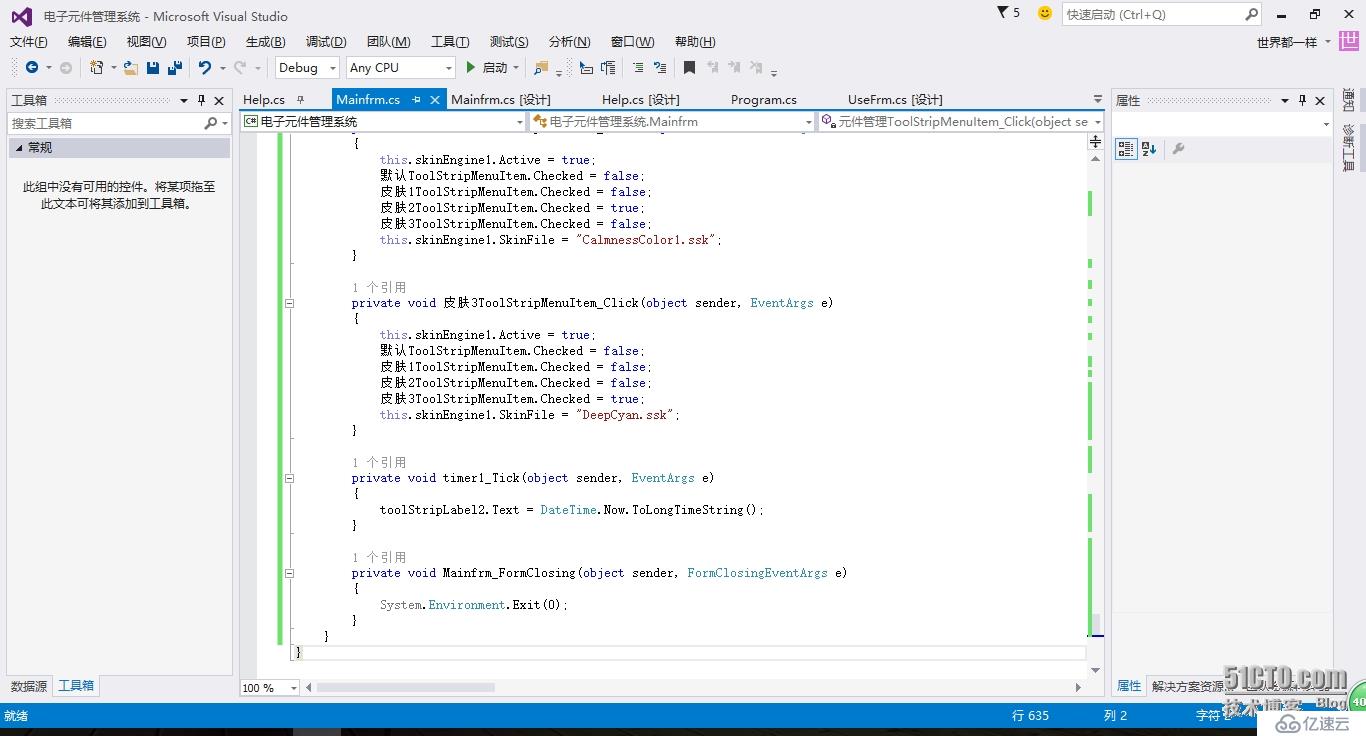Click the vertical scrollbar down arrow
The height and width of the screenshot is (736, 1366).
[x=1095, y=670]
